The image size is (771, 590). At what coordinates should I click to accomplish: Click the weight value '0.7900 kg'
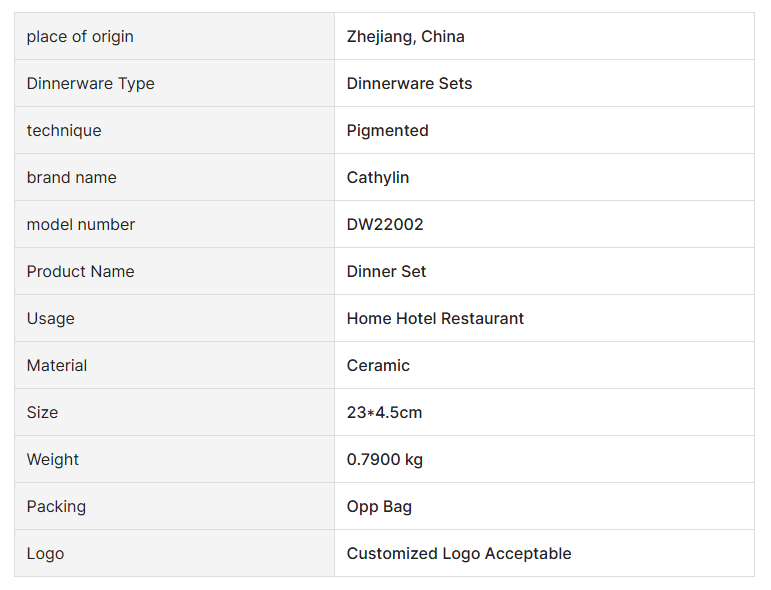384,460
